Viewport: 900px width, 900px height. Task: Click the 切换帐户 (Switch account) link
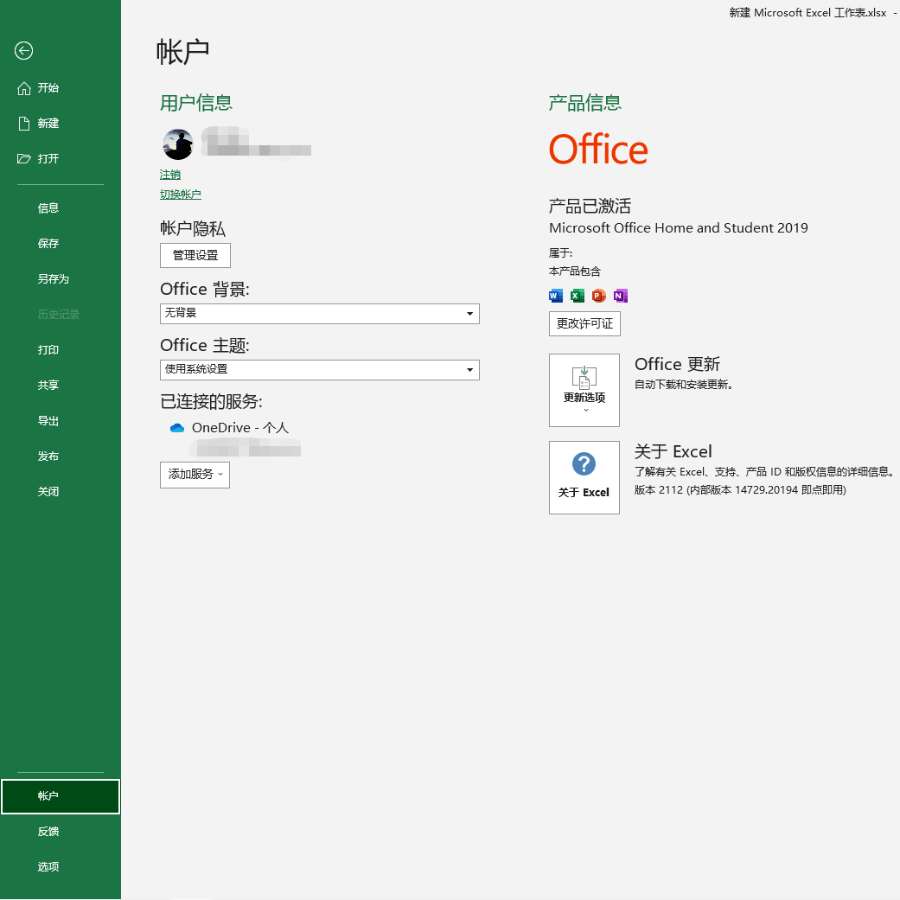(x=181, y=195)
